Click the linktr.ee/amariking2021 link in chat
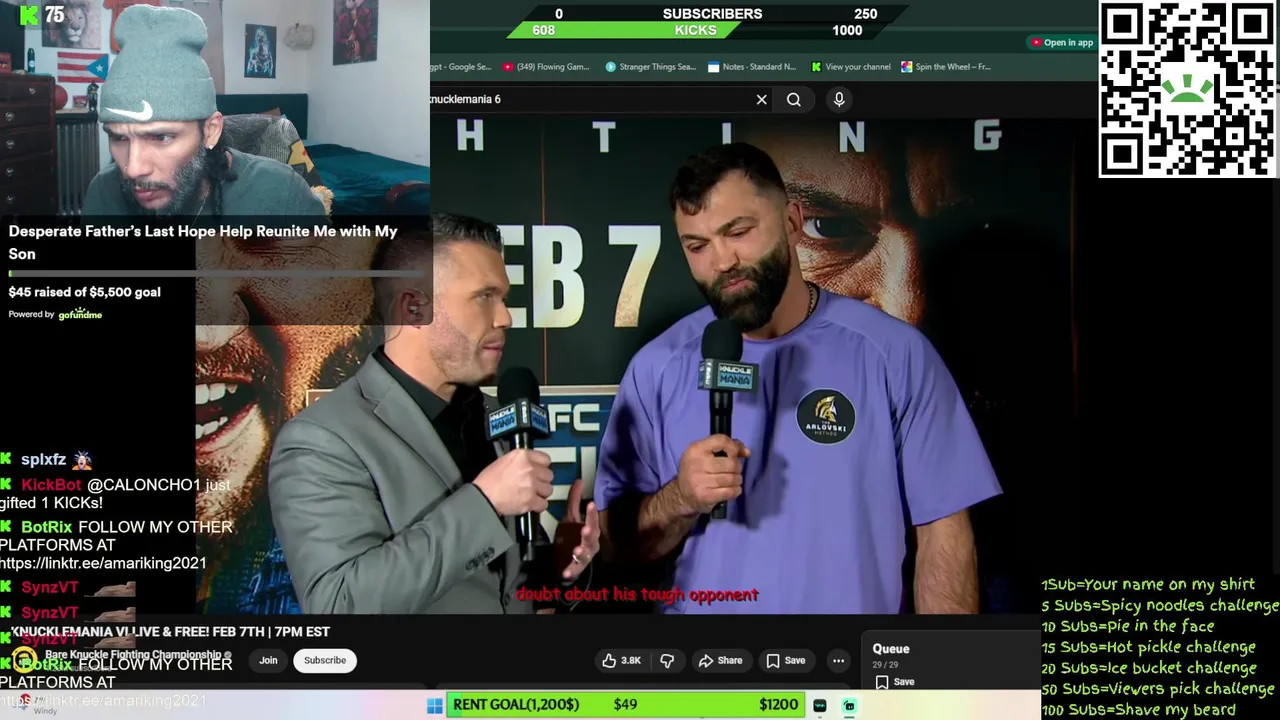The height and width of the screenshot is (720, 1280). pyautogui.click(x=103, y=564)
